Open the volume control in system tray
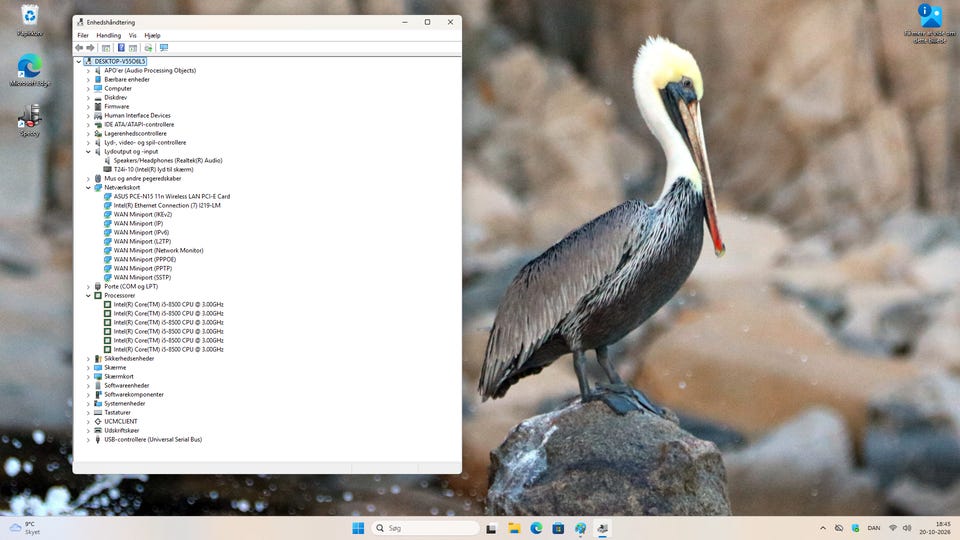This screenshot has width=960, height=540. pos(907,528)
